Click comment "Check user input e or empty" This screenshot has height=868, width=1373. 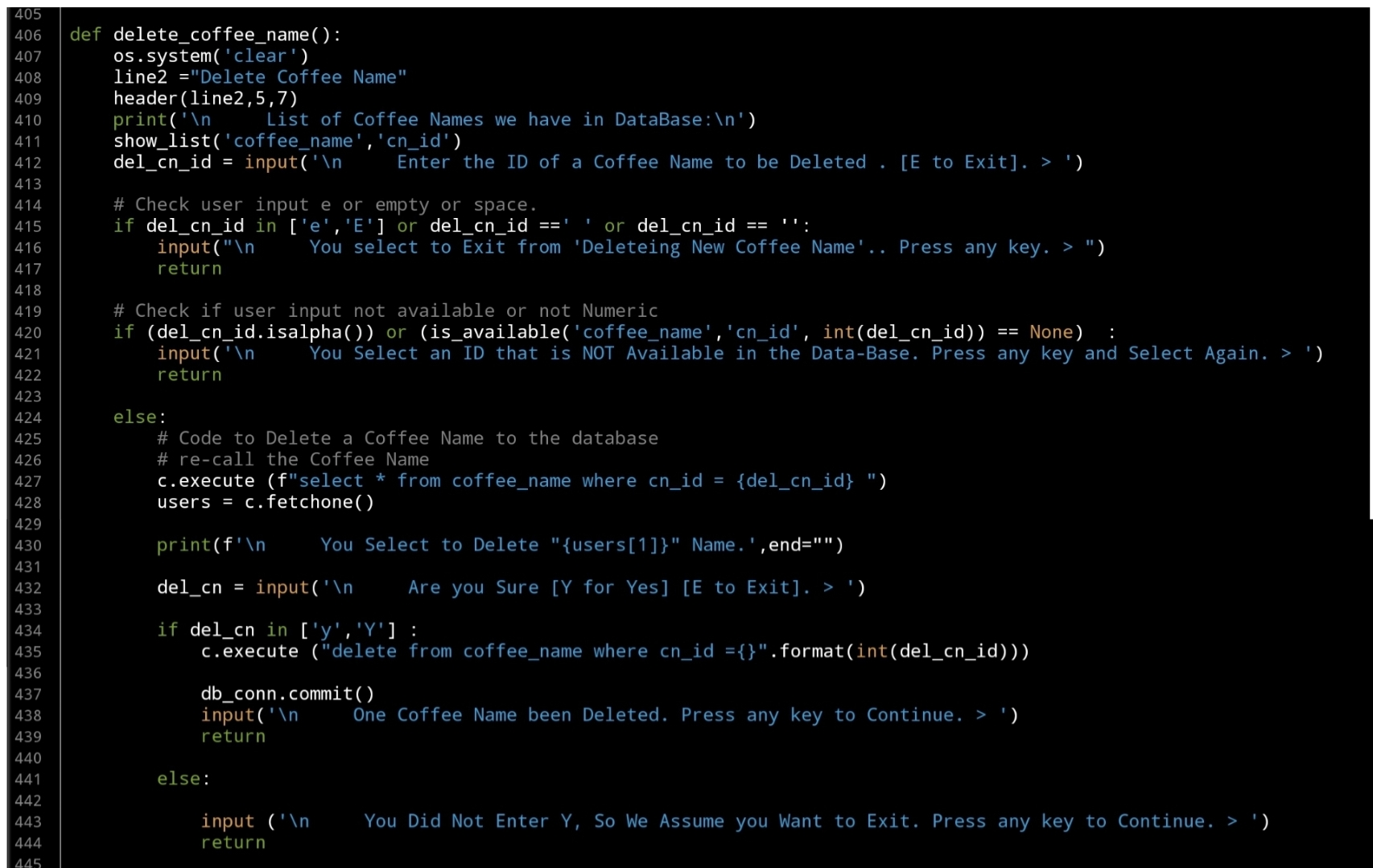pos(324,205)
